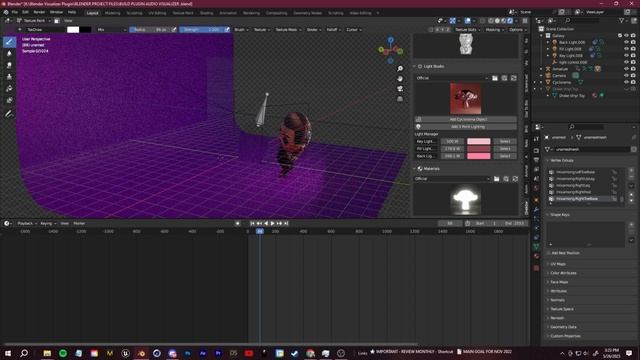Image resolution: width=640 pixels, height=360 pixels.
Task: Open the Object Data green triangle tab
Action: 536,247
